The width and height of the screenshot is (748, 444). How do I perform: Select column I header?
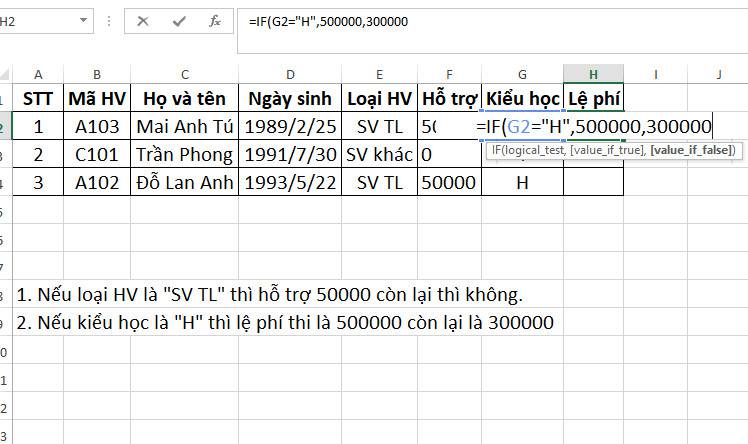click(655, 74)
